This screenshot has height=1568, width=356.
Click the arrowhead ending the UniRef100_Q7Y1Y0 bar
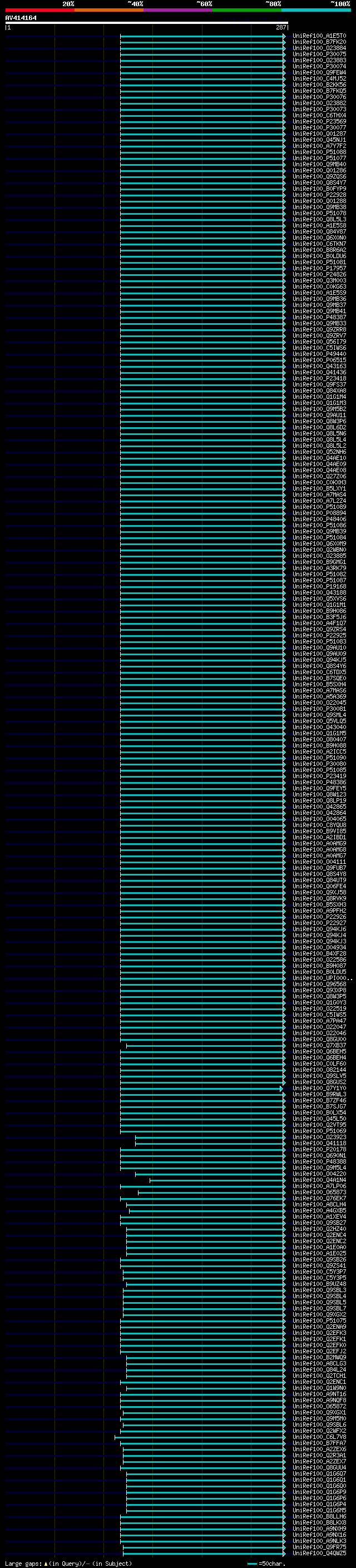click(281, 1089)
